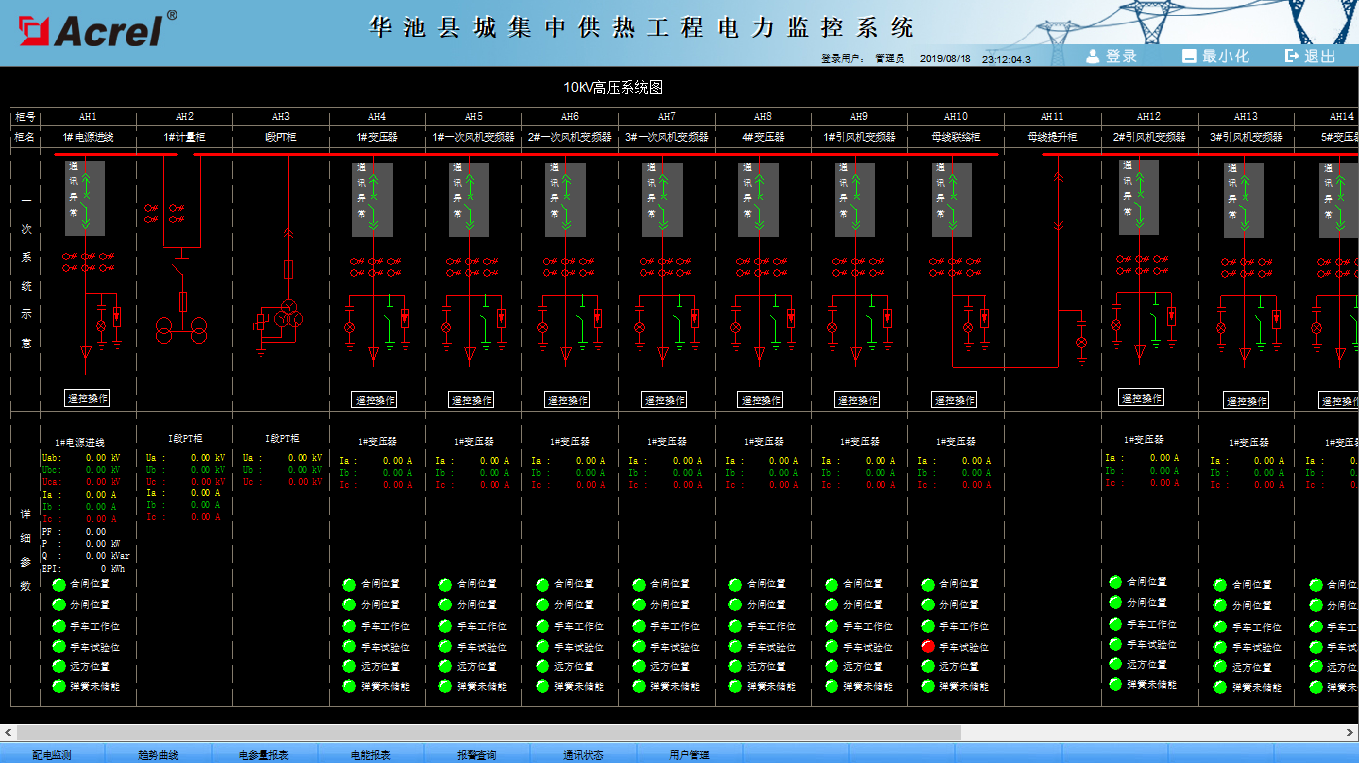Screen dimensions: 1361x763
Task: Click the AH3 PT柜 fuse symbol
Action: point(288,269)
